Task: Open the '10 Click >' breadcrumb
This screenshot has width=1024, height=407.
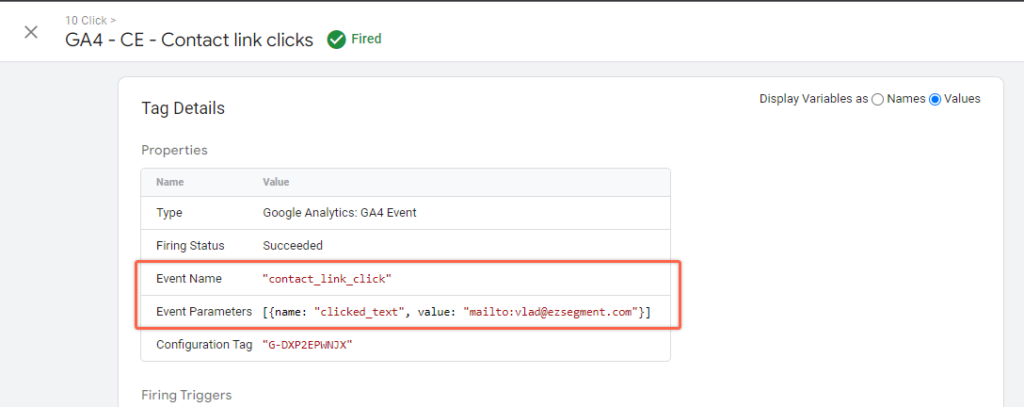Action: [91, 21]
